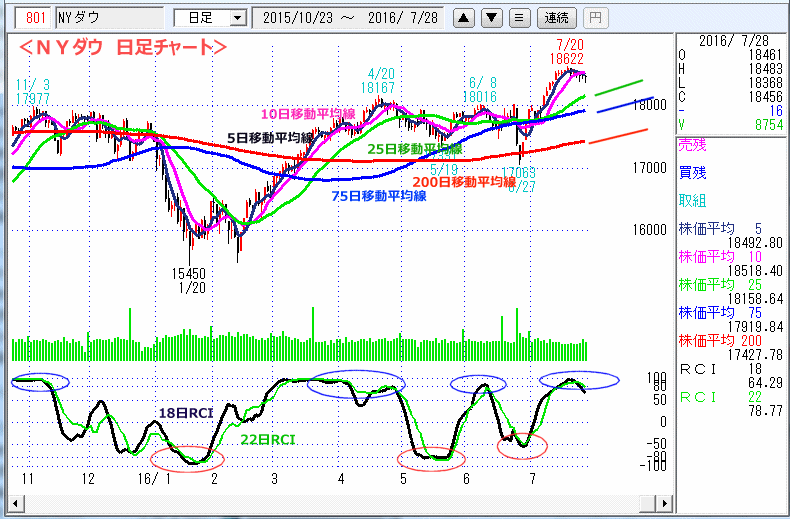
Task: Click the 株価平均 25 label
Action: pos(720,285)
